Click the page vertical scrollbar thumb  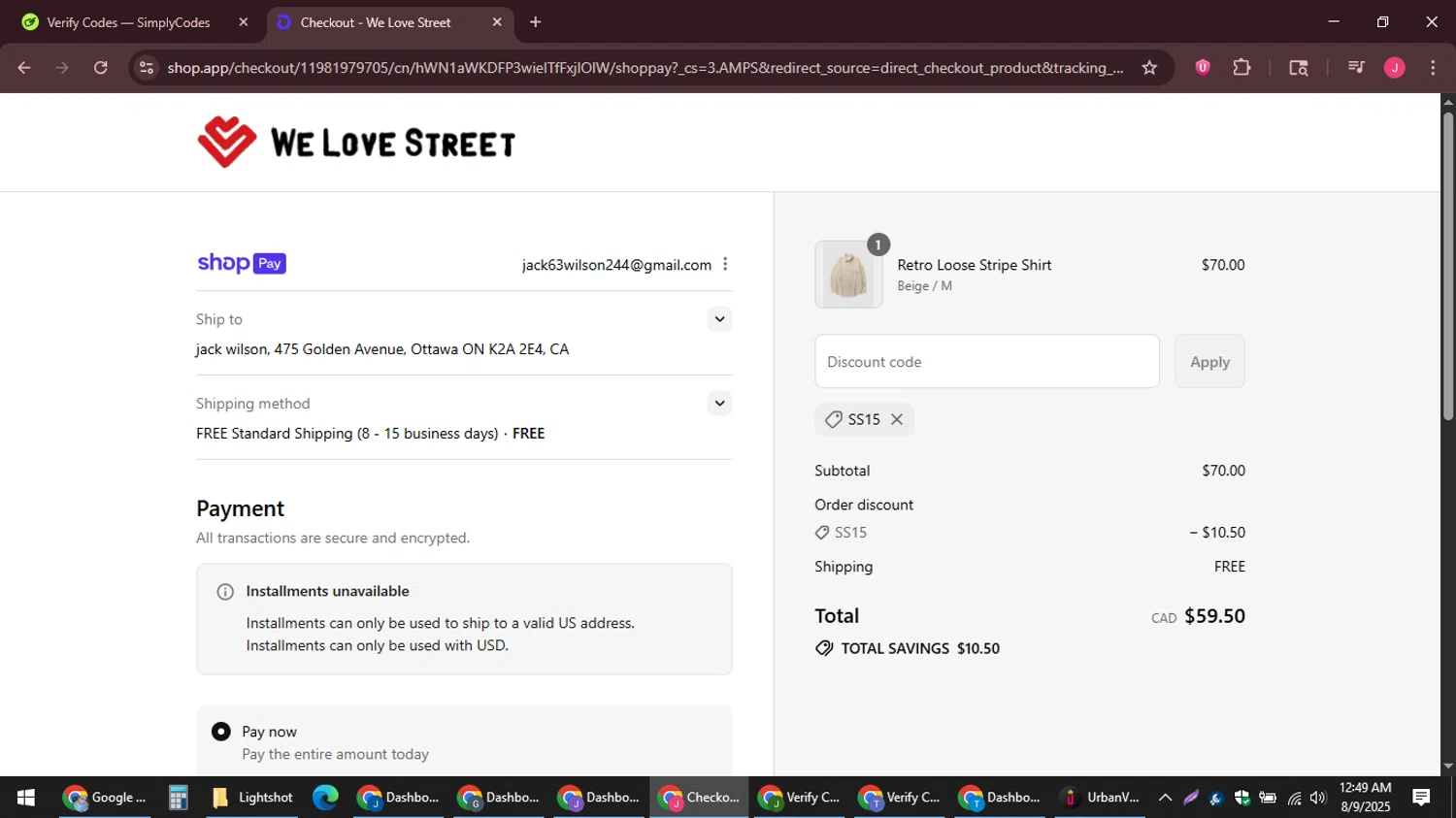point(1448,267)
